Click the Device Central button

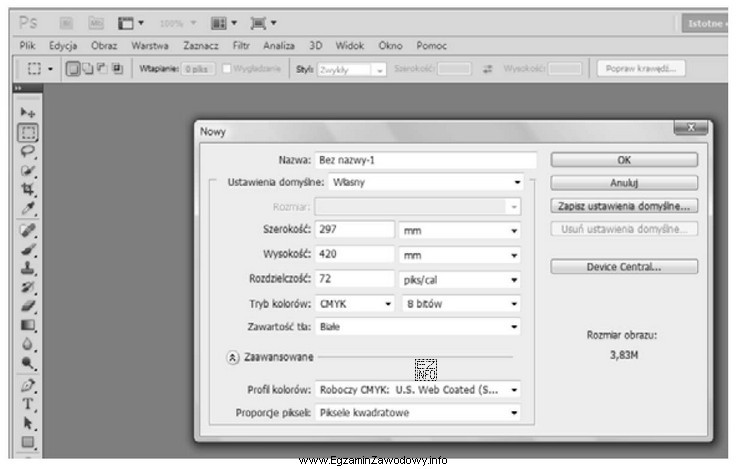(624, 266)
